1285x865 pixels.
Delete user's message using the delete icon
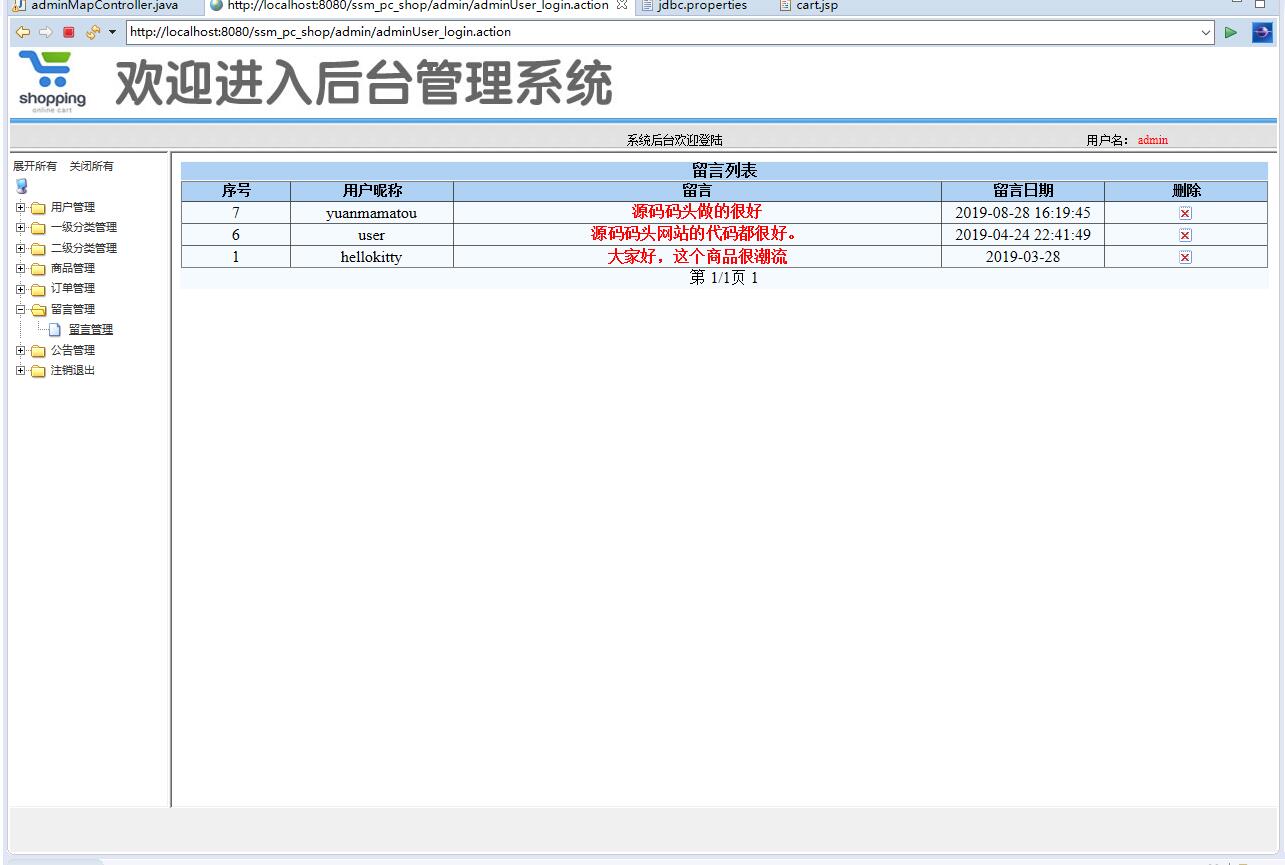(x=1184, y=234)
